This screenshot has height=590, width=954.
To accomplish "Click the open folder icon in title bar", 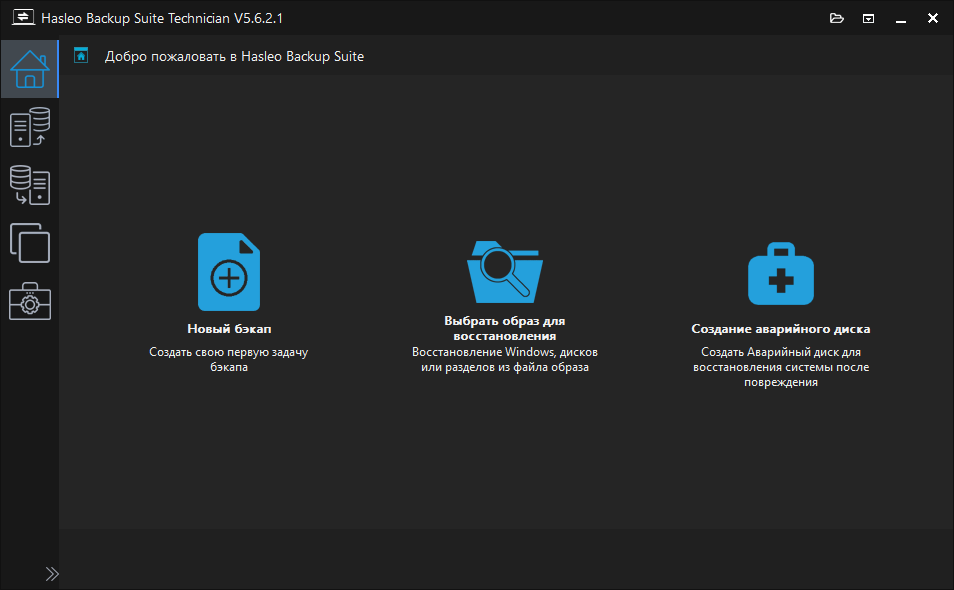I will (837, 18).
